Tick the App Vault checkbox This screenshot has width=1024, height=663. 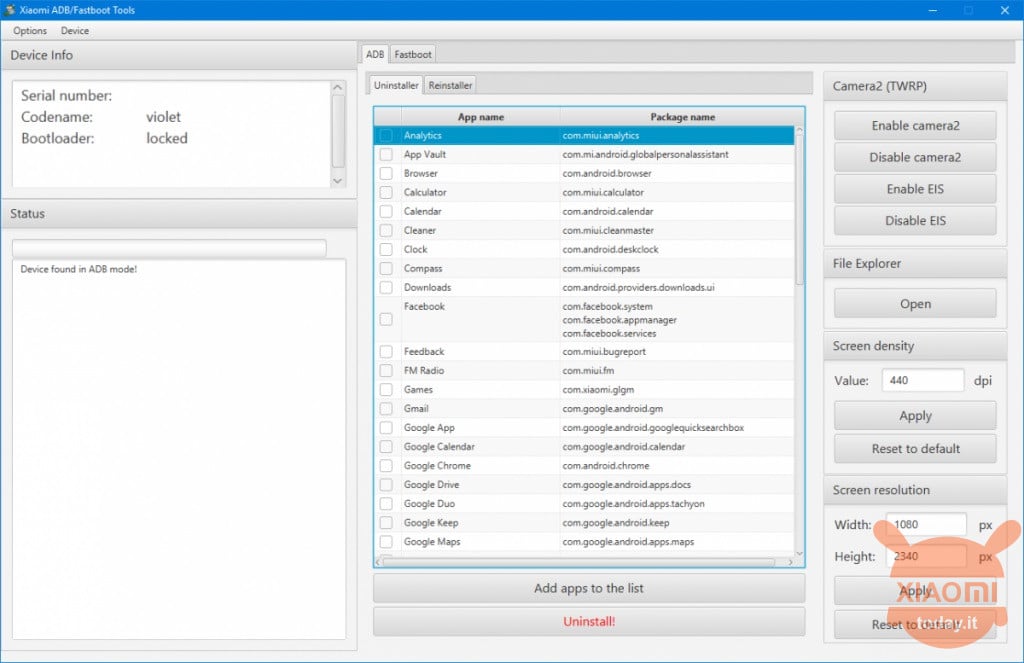[x=386, y=154]
